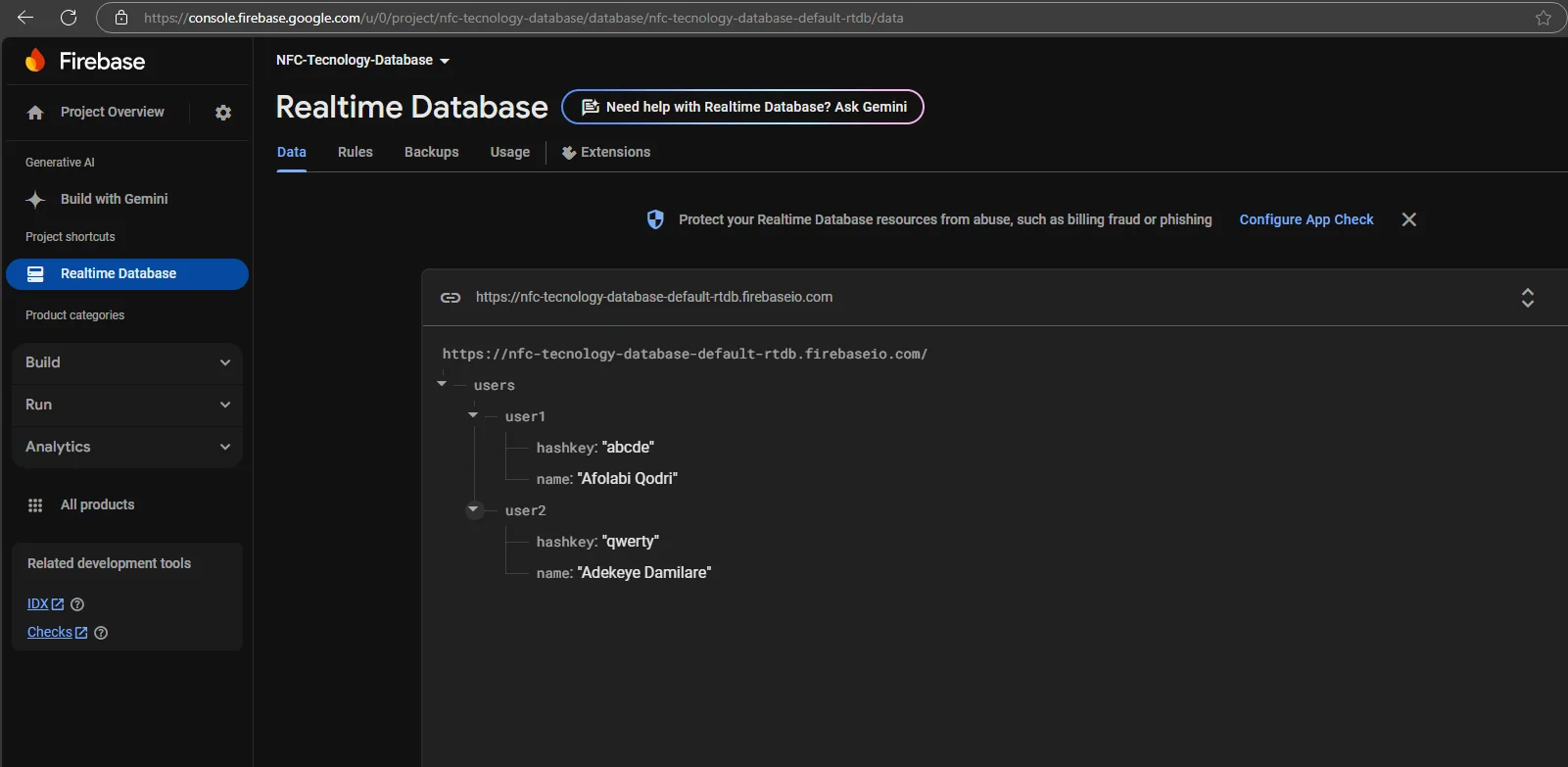Switch to the Data tab
Screen dimensions: 1568x767
(292, 152)
